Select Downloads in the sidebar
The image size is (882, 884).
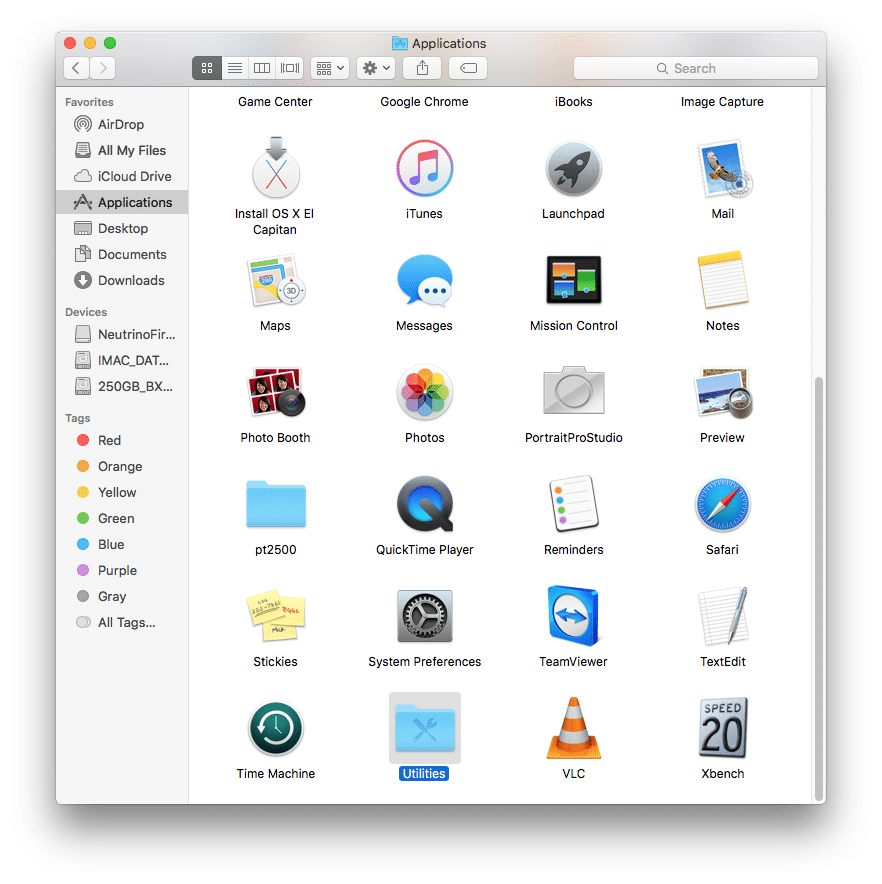[131, 280]
